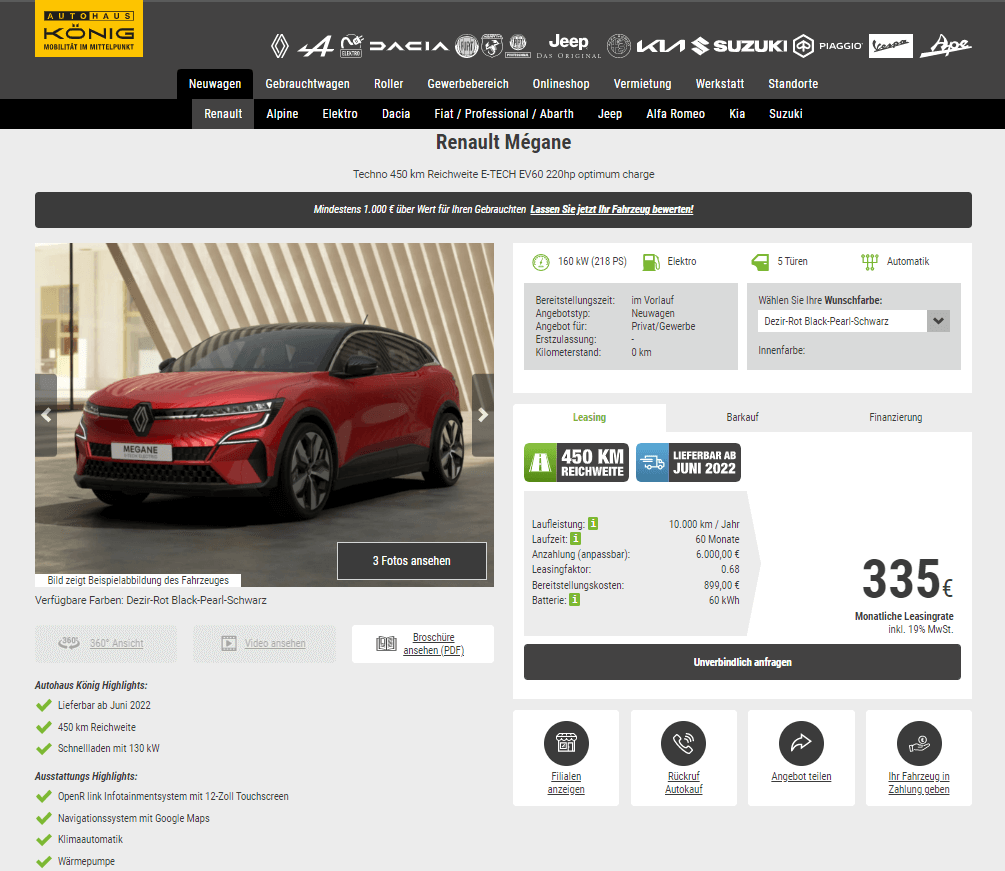Select the Alfa Romeo submenu item
The width and height of the screenshot is (1005, 871).
[676, 114]
